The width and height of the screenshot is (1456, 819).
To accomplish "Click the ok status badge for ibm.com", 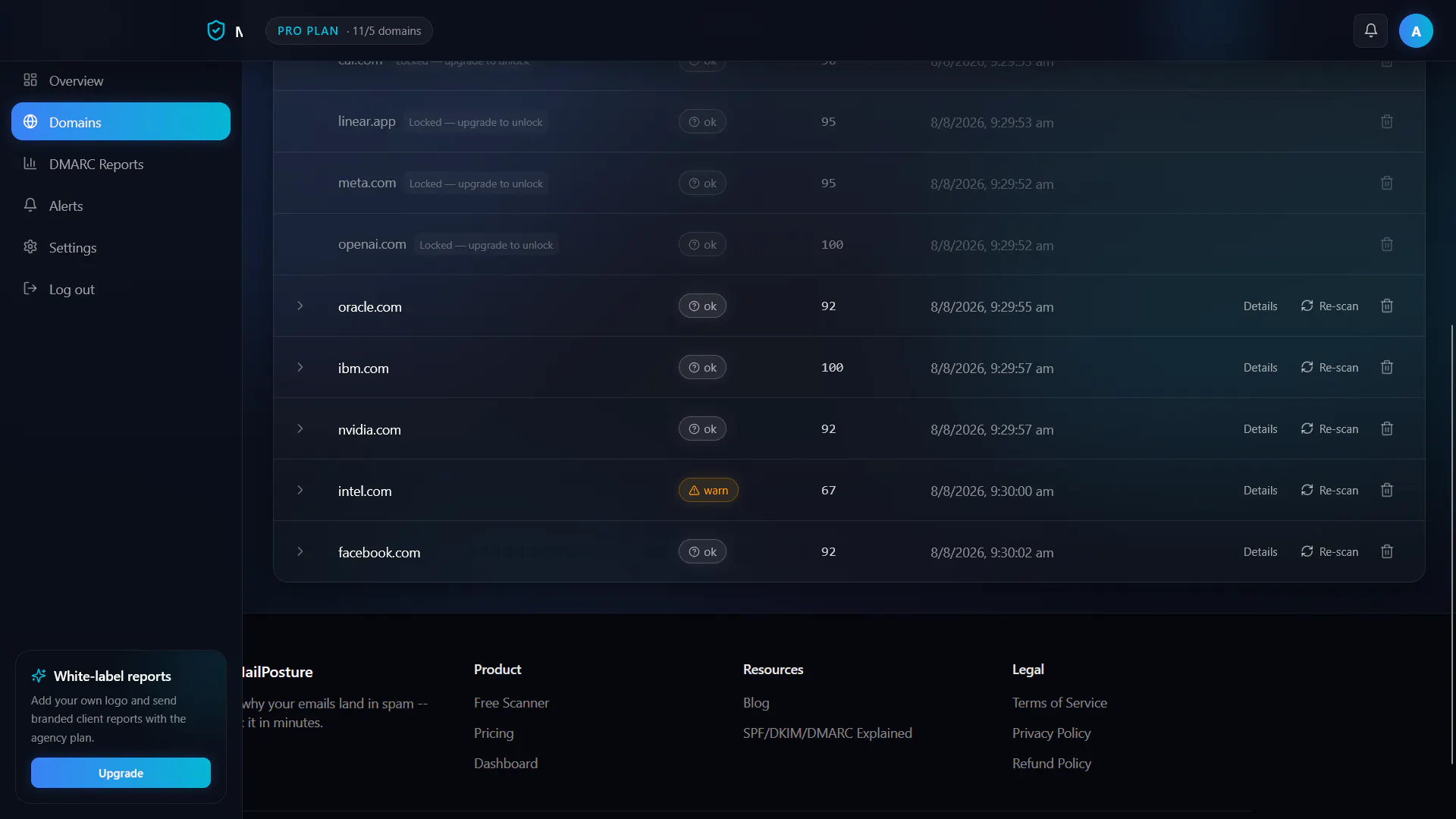I will 702,367.
